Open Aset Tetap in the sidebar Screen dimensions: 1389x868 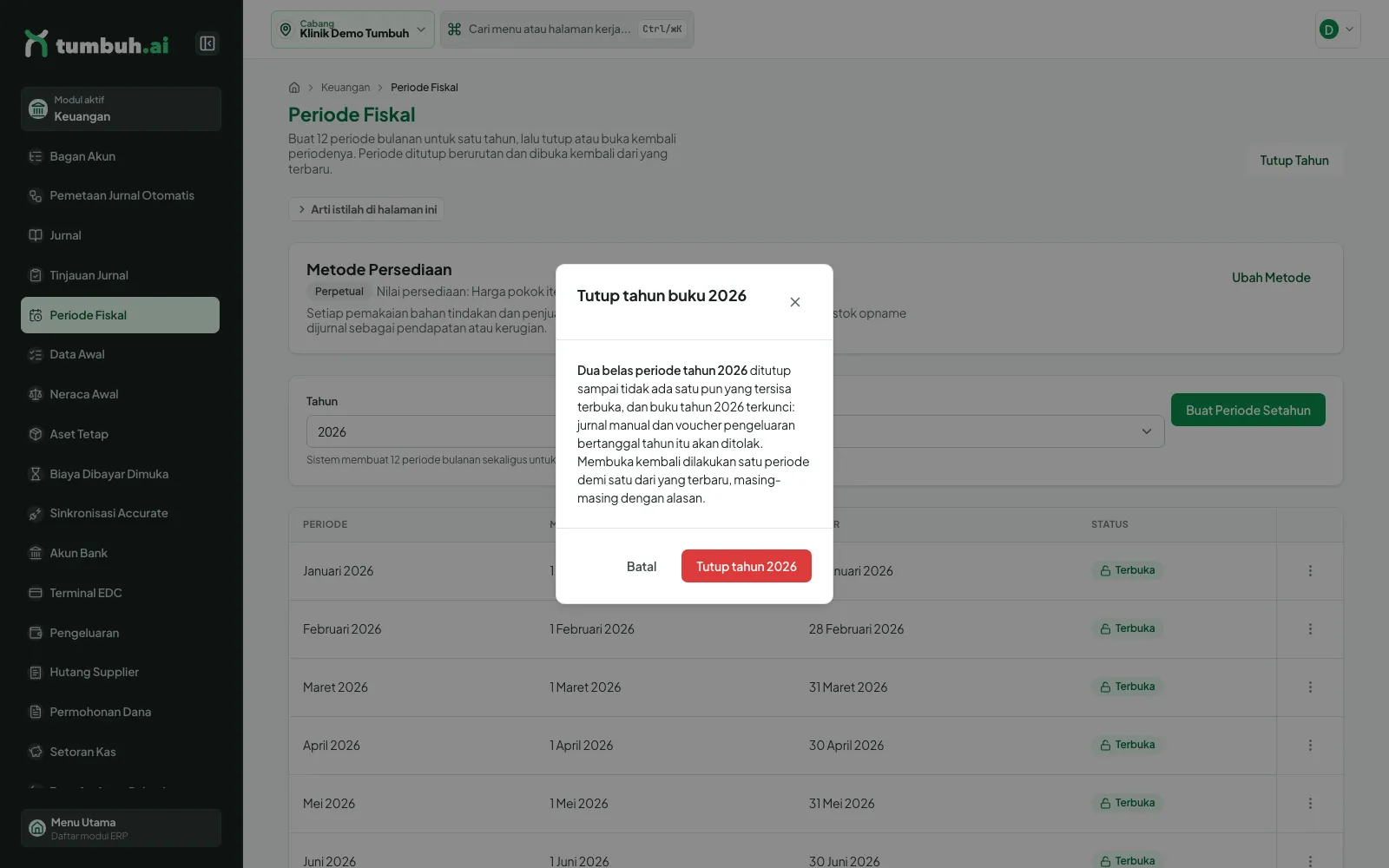tap(120, 434)
